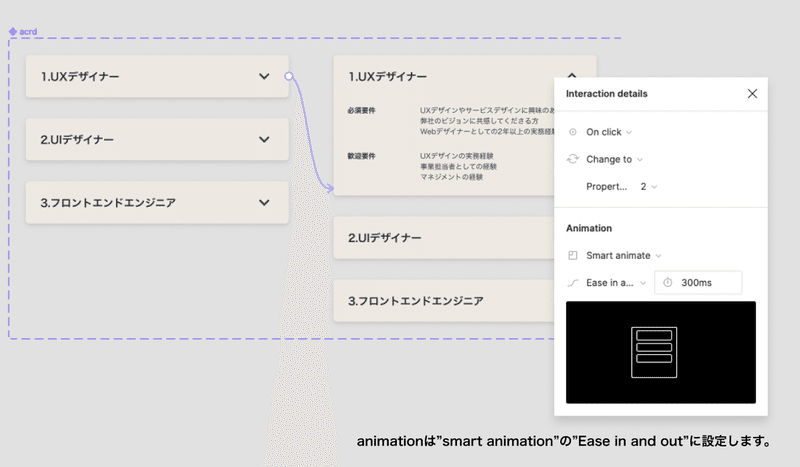800x467 pixels.
Task: Click the acrd component diamond icon
Action: point(13,32)
